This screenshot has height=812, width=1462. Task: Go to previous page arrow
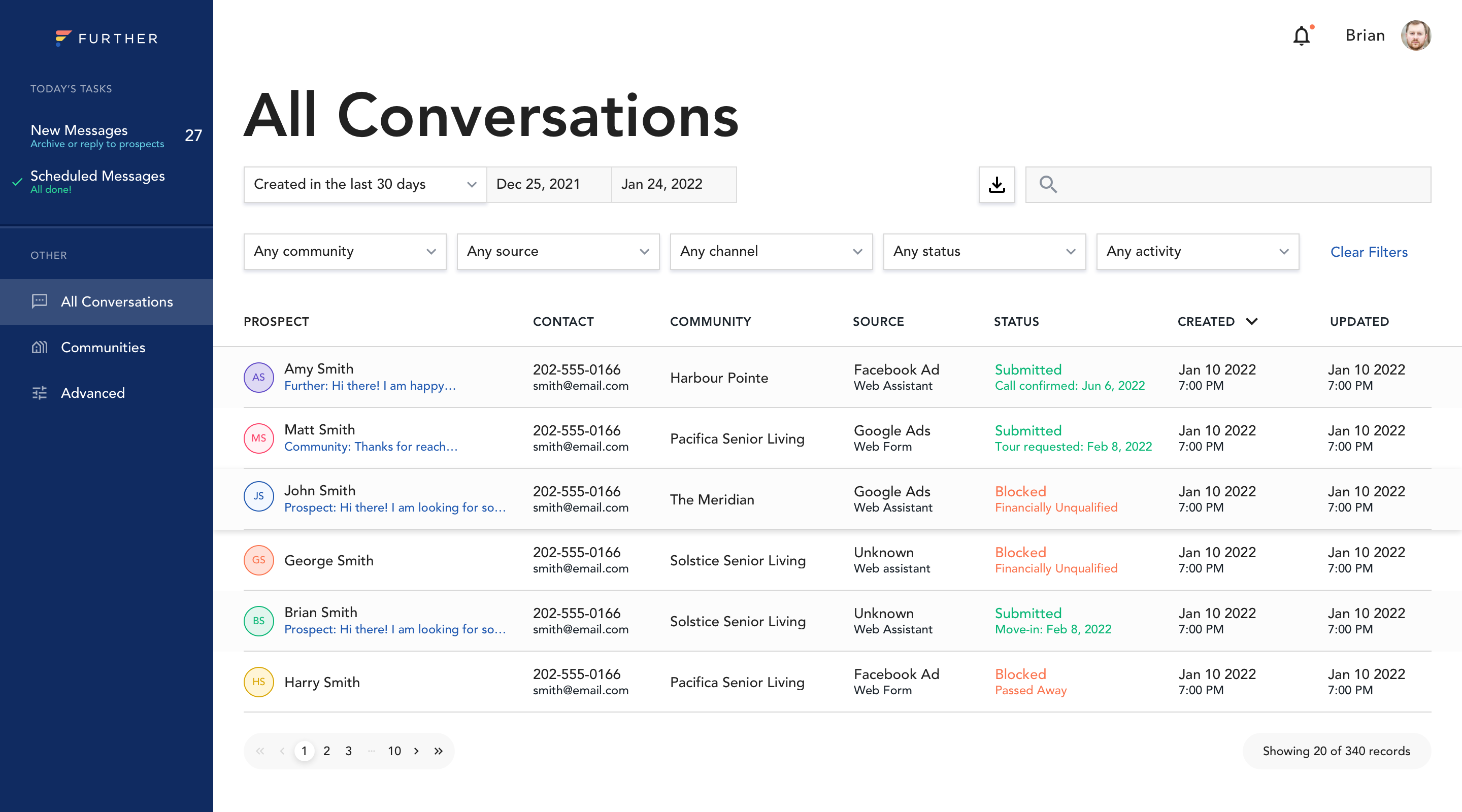pyautogui.click(x=282, y=751)
